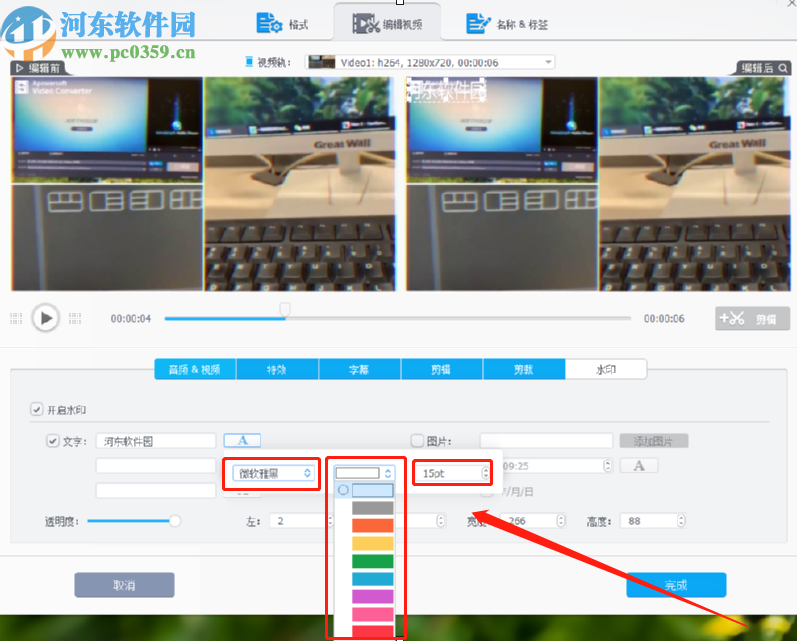Select the 剪裁 crop tab

click(524, 370)
